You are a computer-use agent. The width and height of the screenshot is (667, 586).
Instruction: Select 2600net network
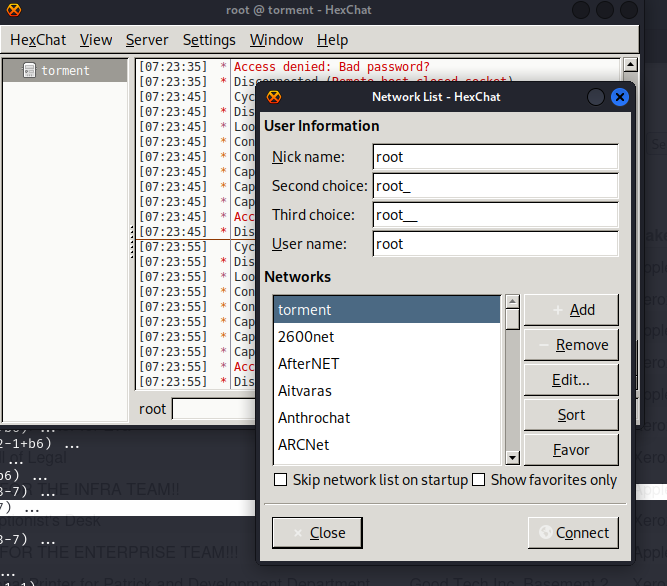click(x=387, y=337)
